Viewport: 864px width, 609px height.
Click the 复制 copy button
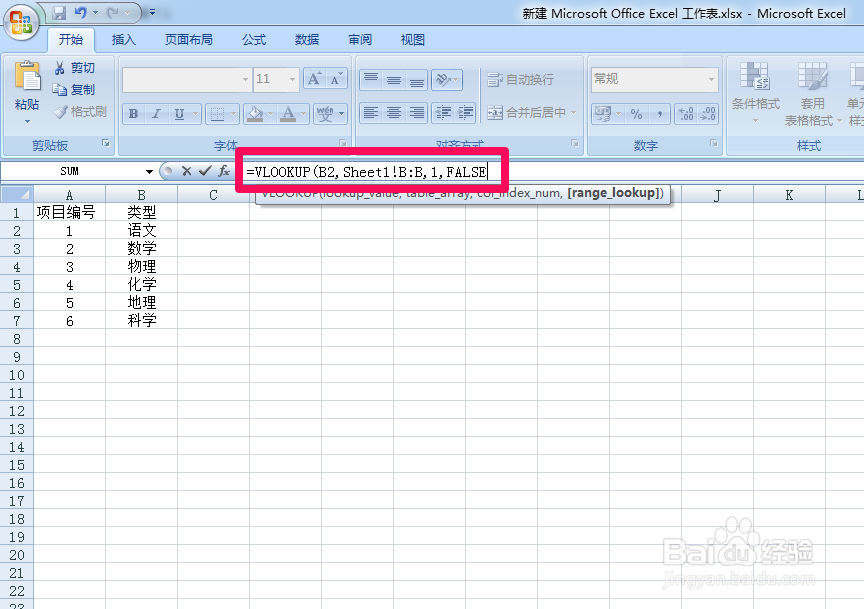click(x=74, y=89)
